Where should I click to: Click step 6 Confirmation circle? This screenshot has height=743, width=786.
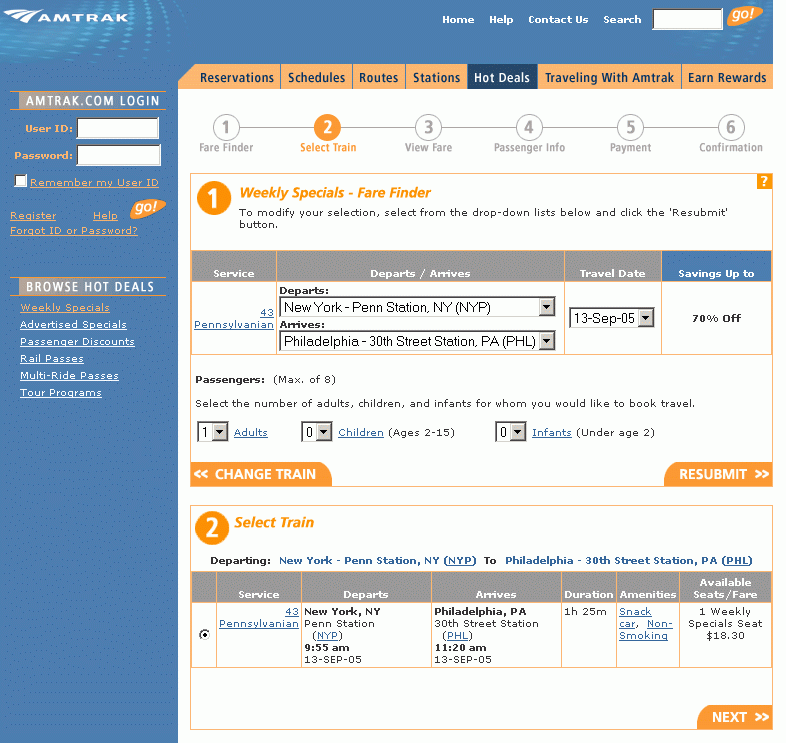pyautogui.click(x=731, y=128)
